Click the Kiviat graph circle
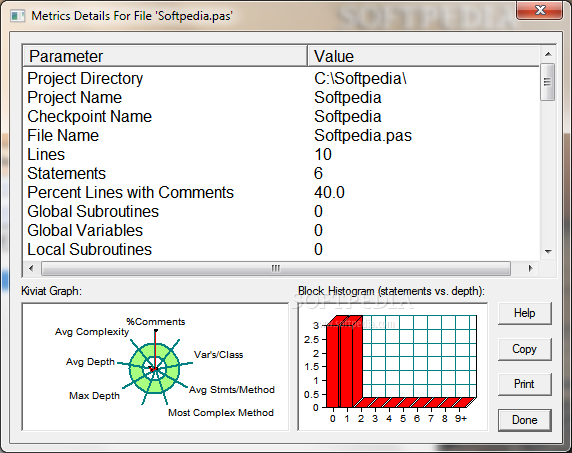The width and height of the screenshot is (572, 453). tap(154, 368)
